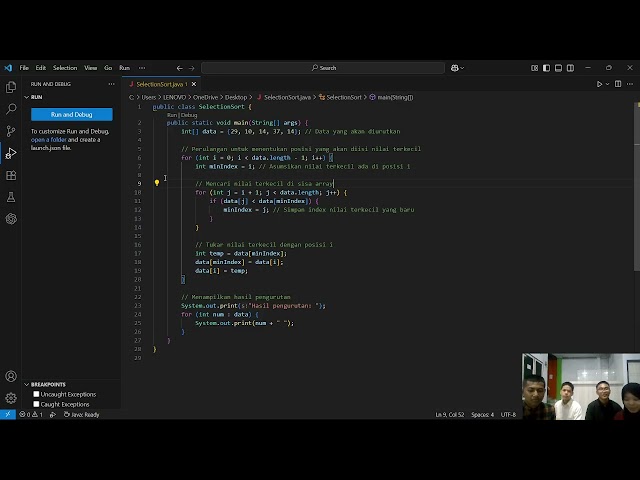Click the Run and Debug button
640x480 pixels.
coord(72,115)
